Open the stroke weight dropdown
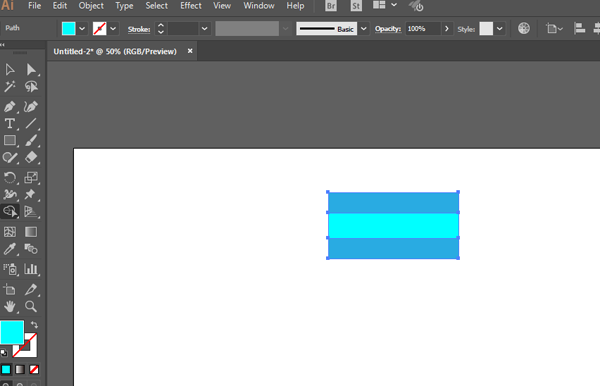The image size is (600, 386). point(205,29)
